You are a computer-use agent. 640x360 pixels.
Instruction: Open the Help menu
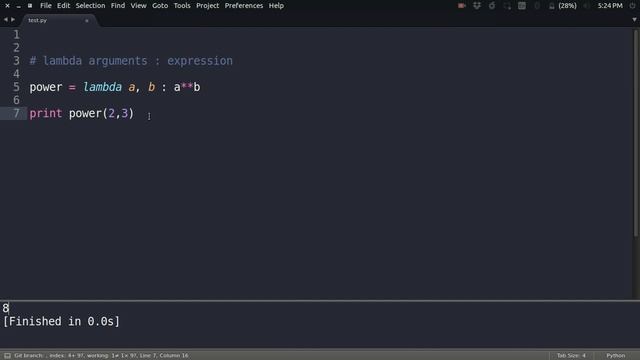(x=276, y=6)
